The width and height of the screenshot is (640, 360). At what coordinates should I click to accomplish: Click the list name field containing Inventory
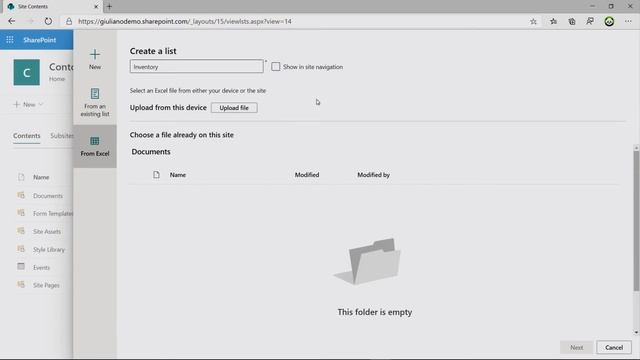196,67
